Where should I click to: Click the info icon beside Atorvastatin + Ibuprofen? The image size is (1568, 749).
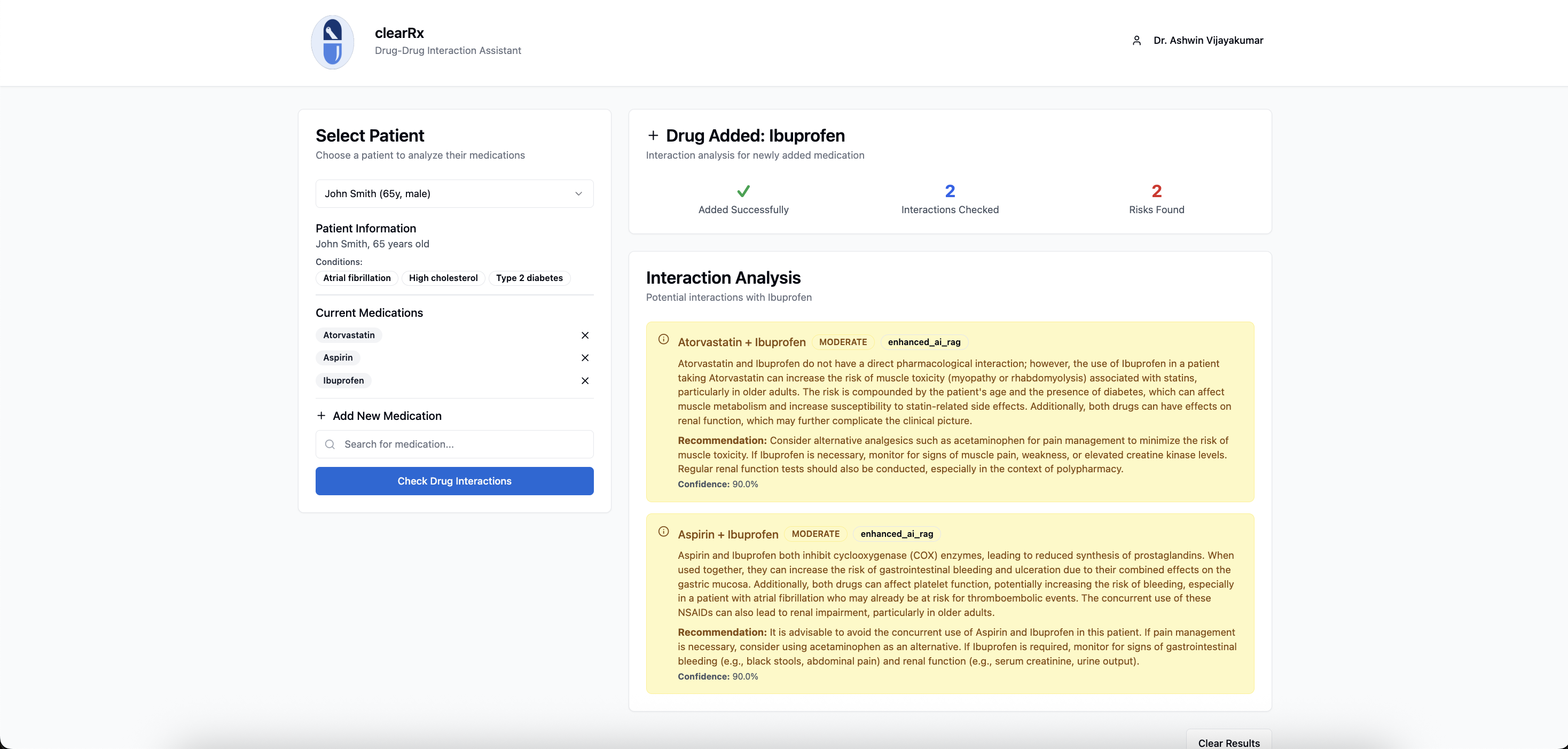point(663,340)
